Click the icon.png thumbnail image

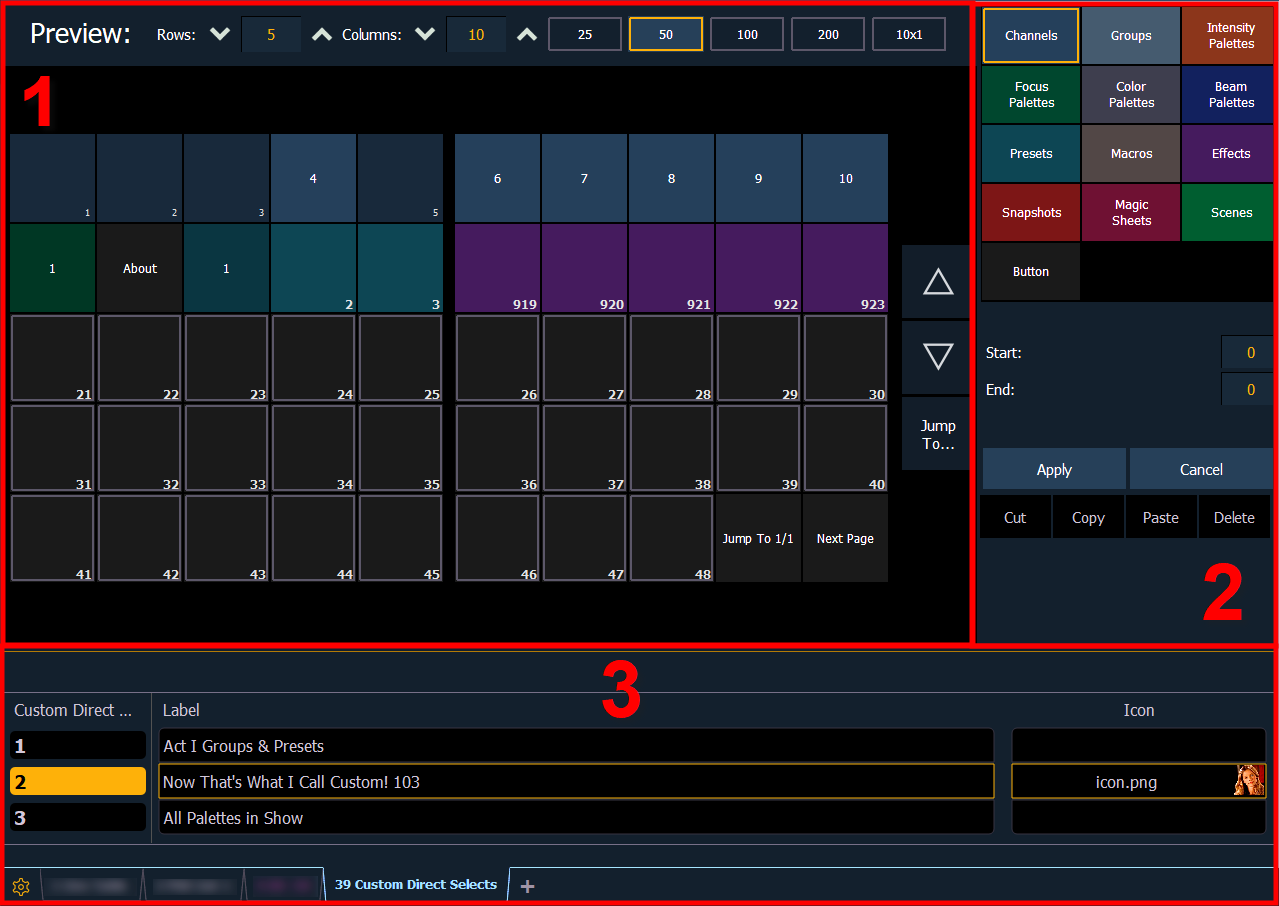point(1249,781)
